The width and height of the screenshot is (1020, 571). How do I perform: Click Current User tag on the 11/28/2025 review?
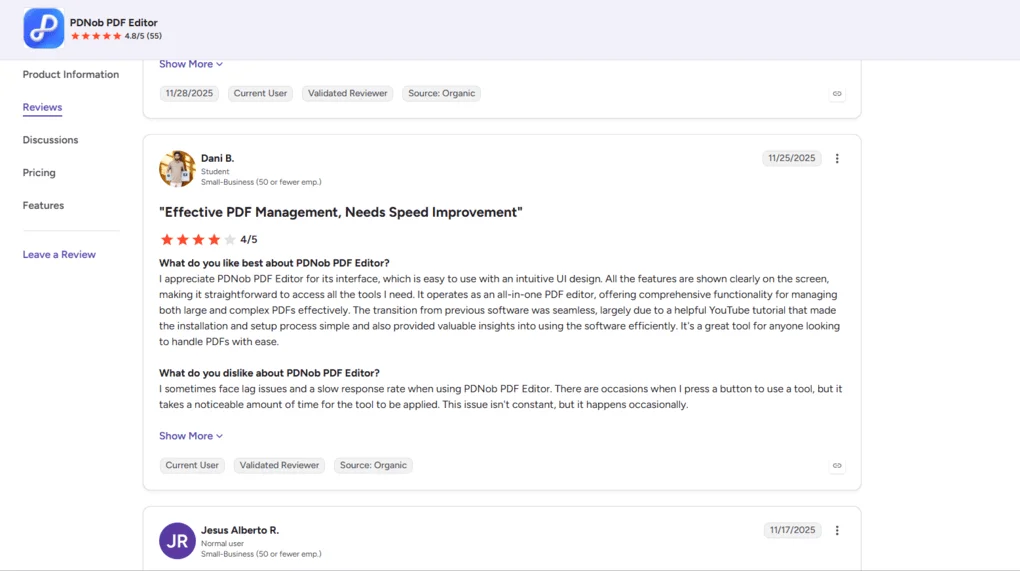coord(260,93)
